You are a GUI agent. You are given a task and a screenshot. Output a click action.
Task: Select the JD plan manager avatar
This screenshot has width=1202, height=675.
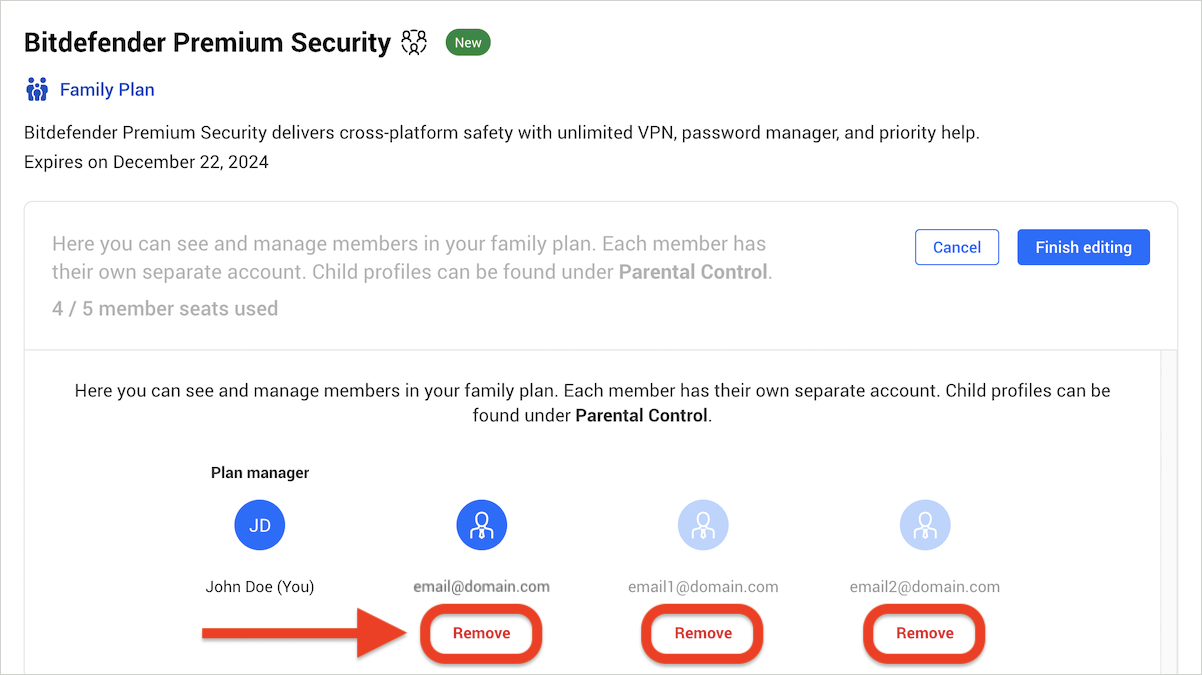tap(260, 525)
